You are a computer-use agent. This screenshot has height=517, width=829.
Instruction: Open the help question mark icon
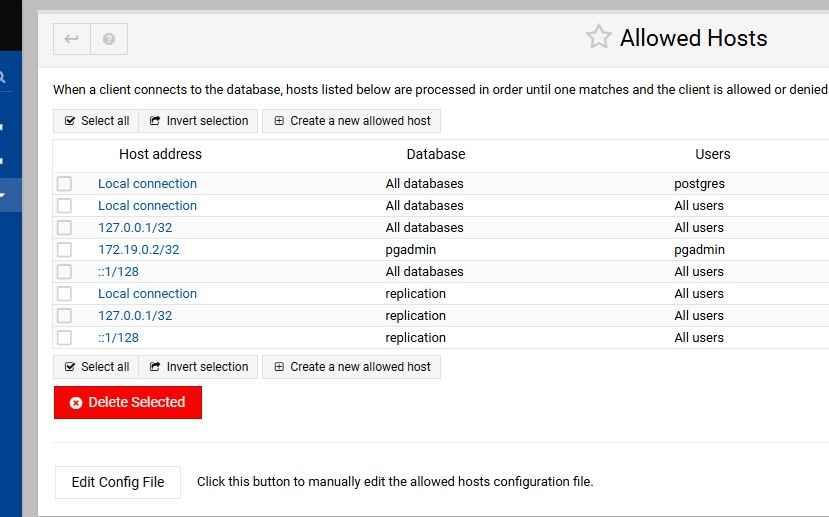(109, 39)
